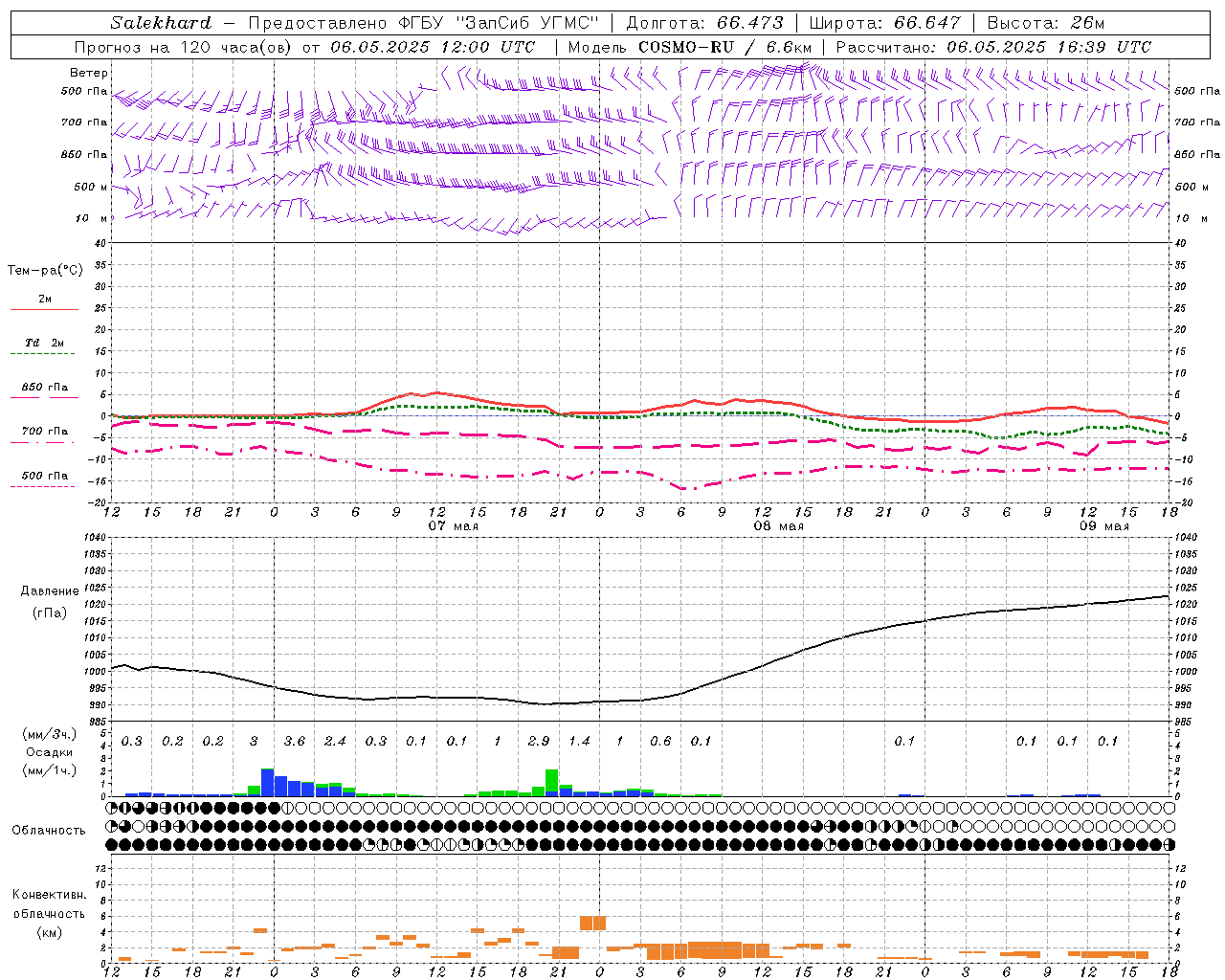This screenshot has height=980, width=1225.
Task: Click the "2.9" precipitation value
Action: (539, 741)
